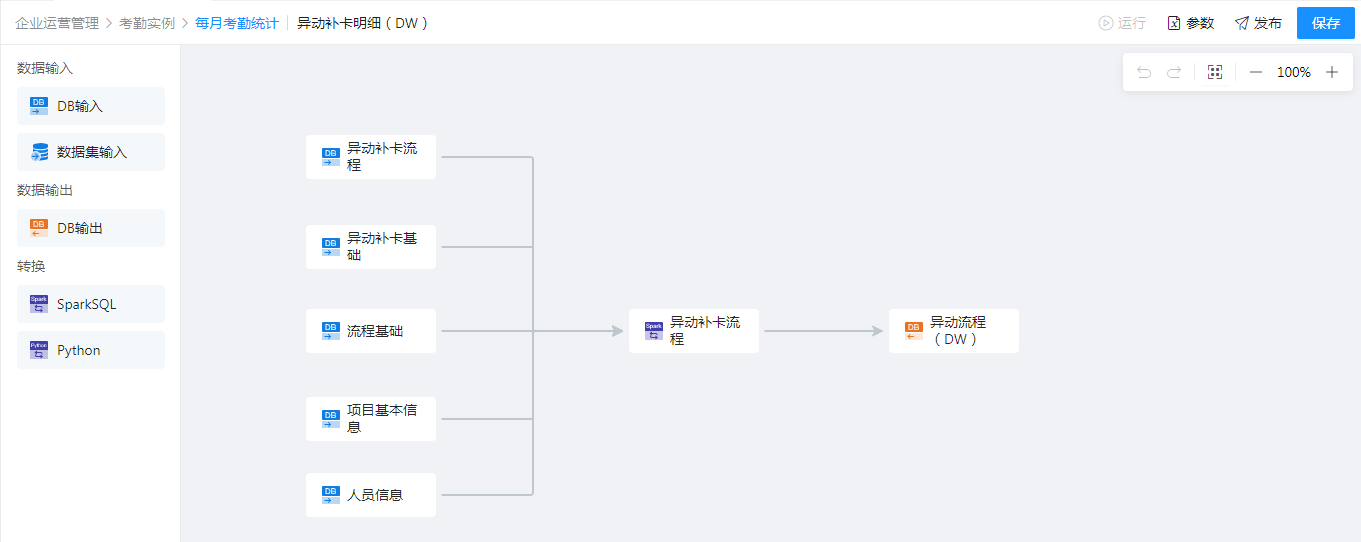Select the DB输入 component
This screenshot has width=1361, height=542.
click(x=91, y=106)
